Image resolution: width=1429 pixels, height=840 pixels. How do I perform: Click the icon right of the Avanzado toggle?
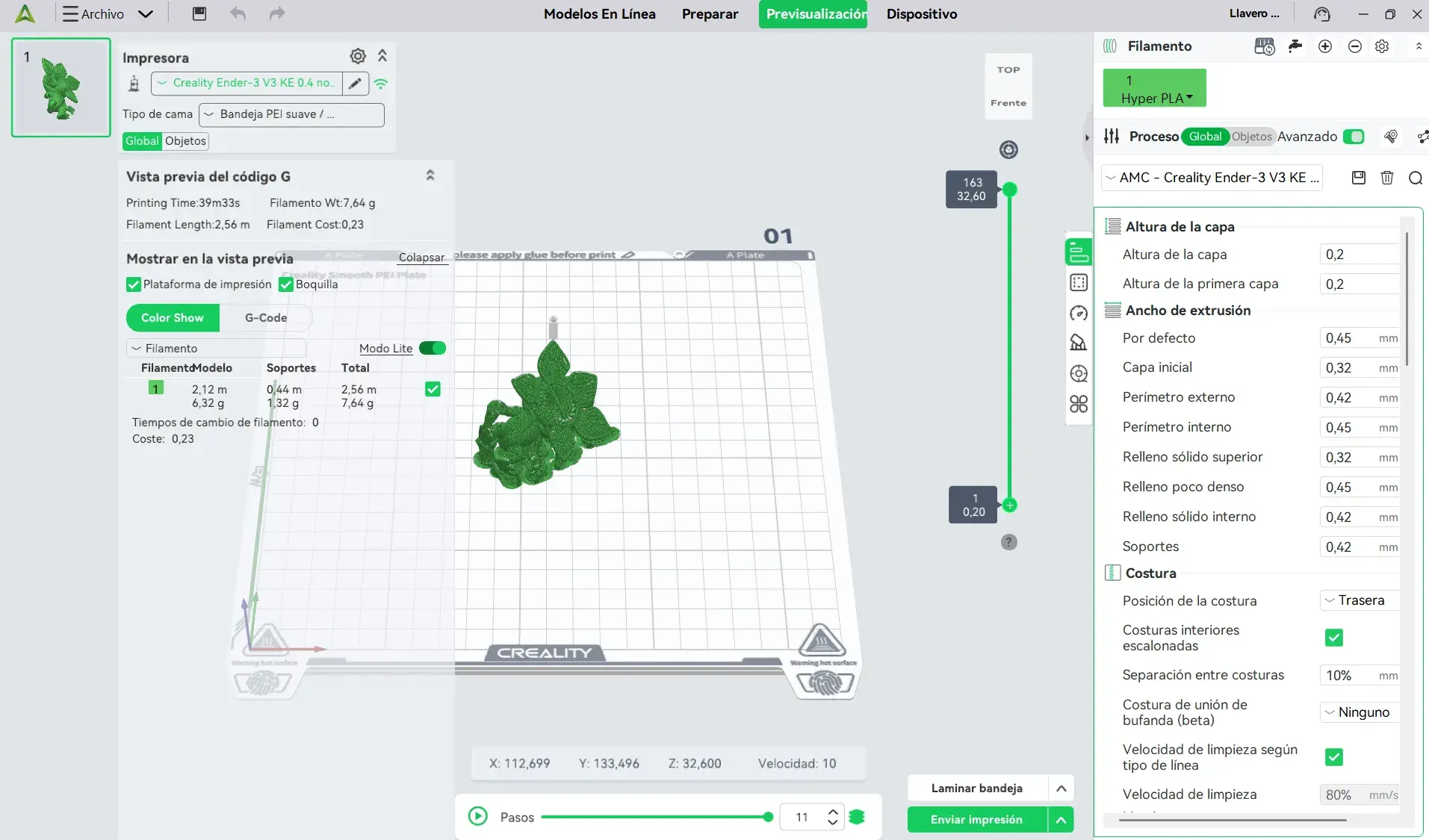[x=1391, y=137]
